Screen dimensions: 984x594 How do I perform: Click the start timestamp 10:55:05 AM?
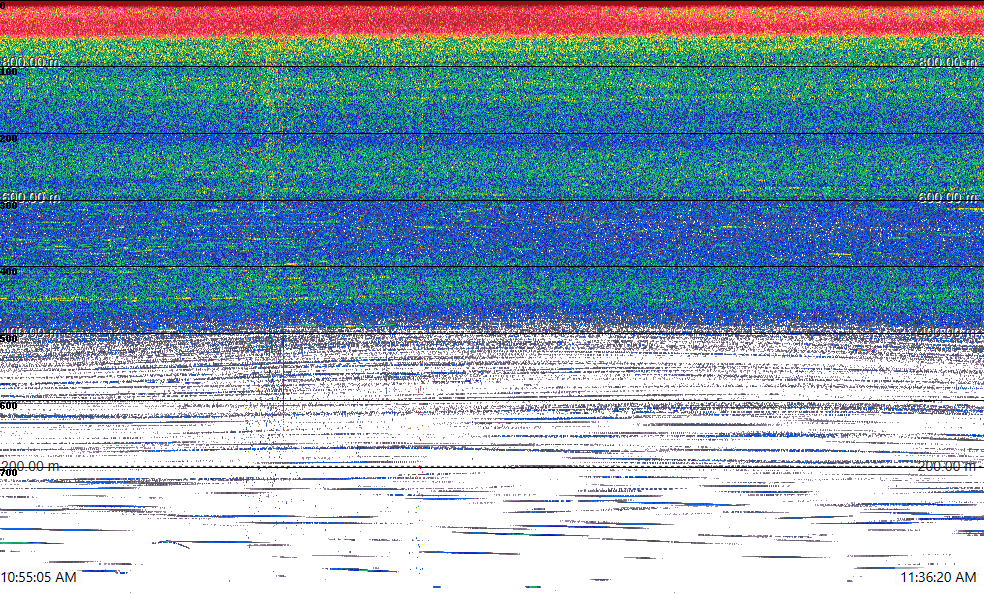click(x=39, y=577)
